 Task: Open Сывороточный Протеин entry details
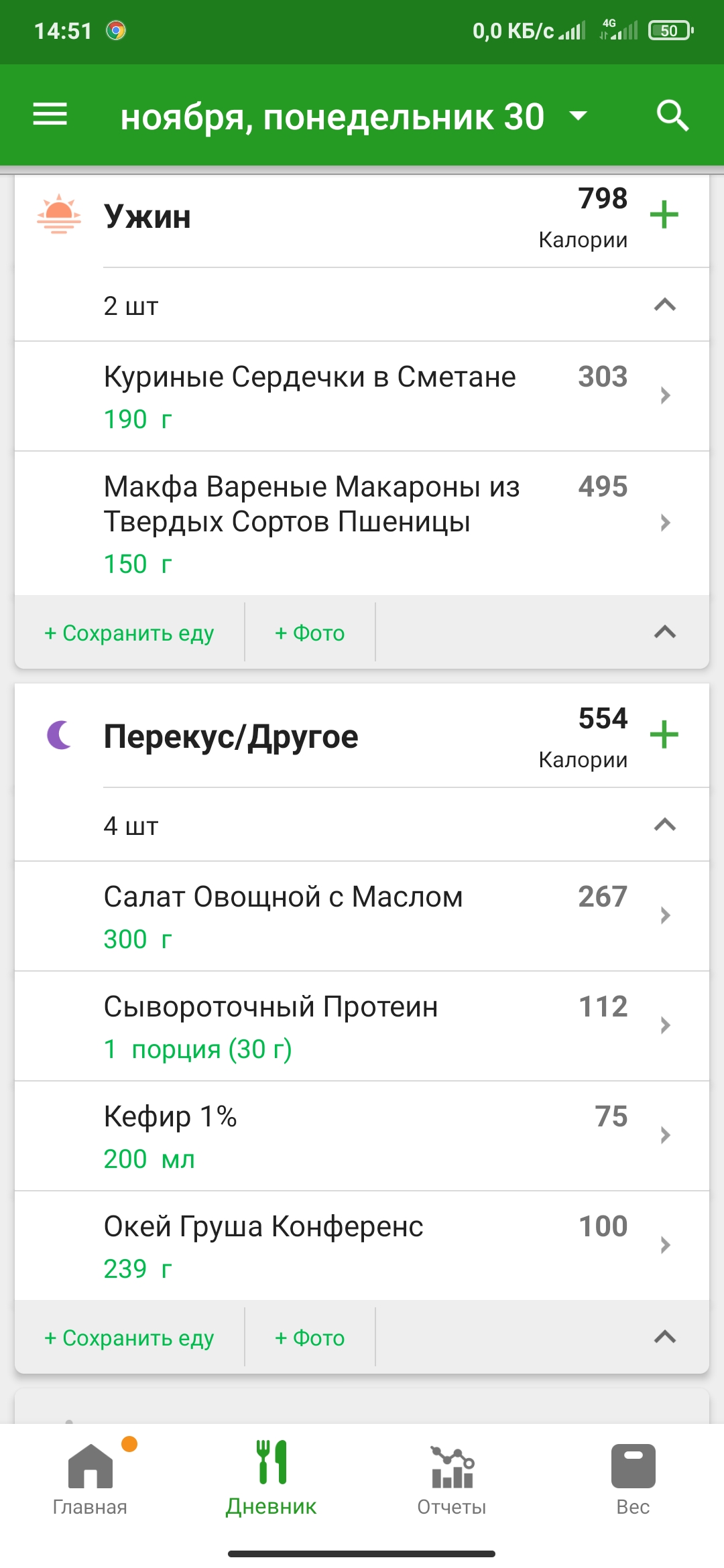pyautogui.click(x=362, y=1026)
